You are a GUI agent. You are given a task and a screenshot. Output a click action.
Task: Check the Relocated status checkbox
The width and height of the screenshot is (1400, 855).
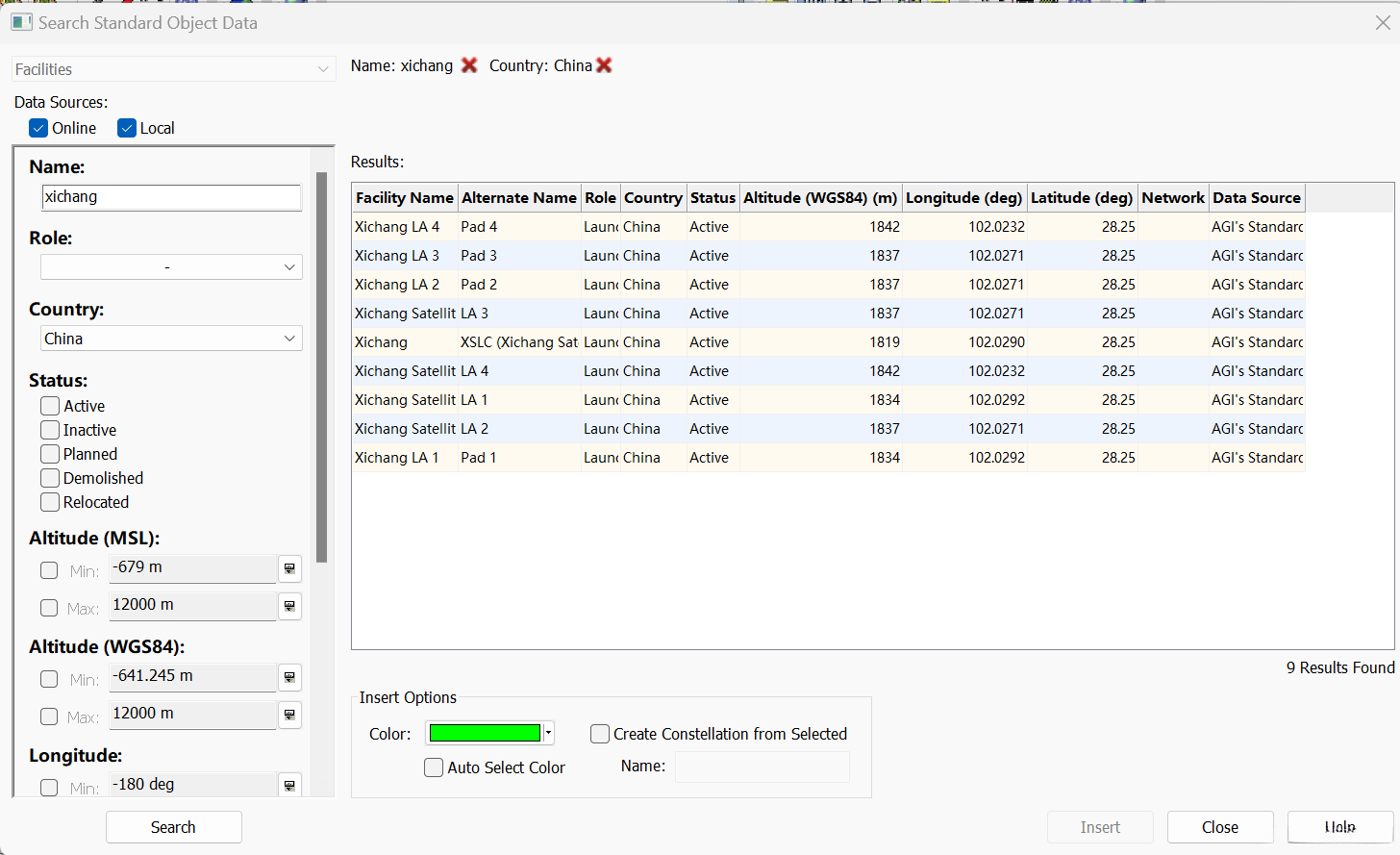tap(50, 502)
